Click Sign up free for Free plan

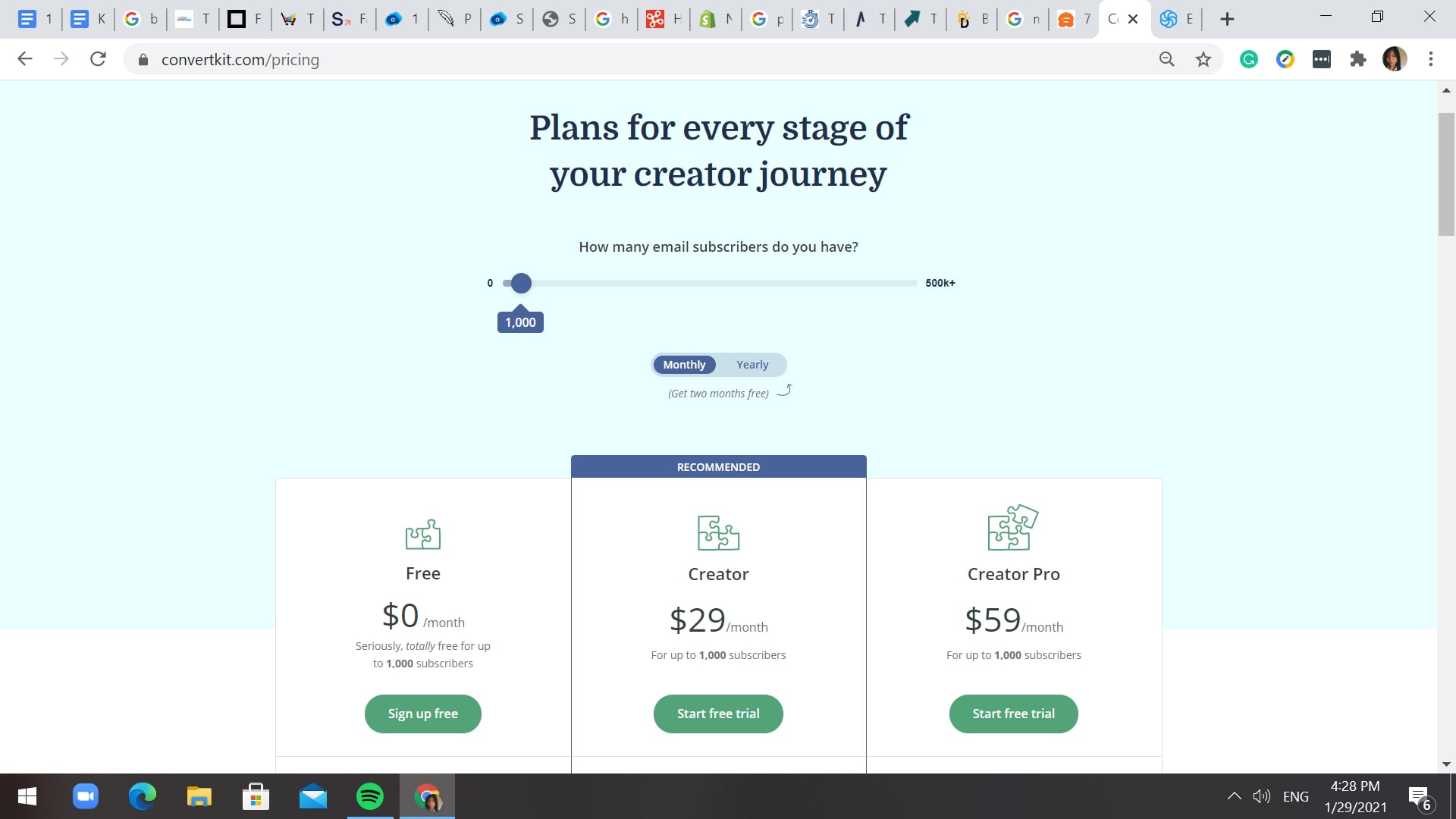422,713
